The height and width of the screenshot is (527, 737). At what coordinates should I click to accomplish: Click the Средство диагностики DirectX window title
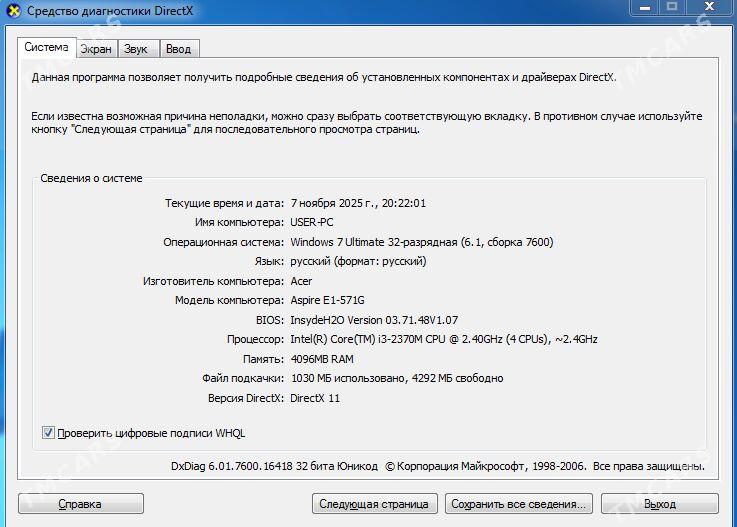click(110, 10)
